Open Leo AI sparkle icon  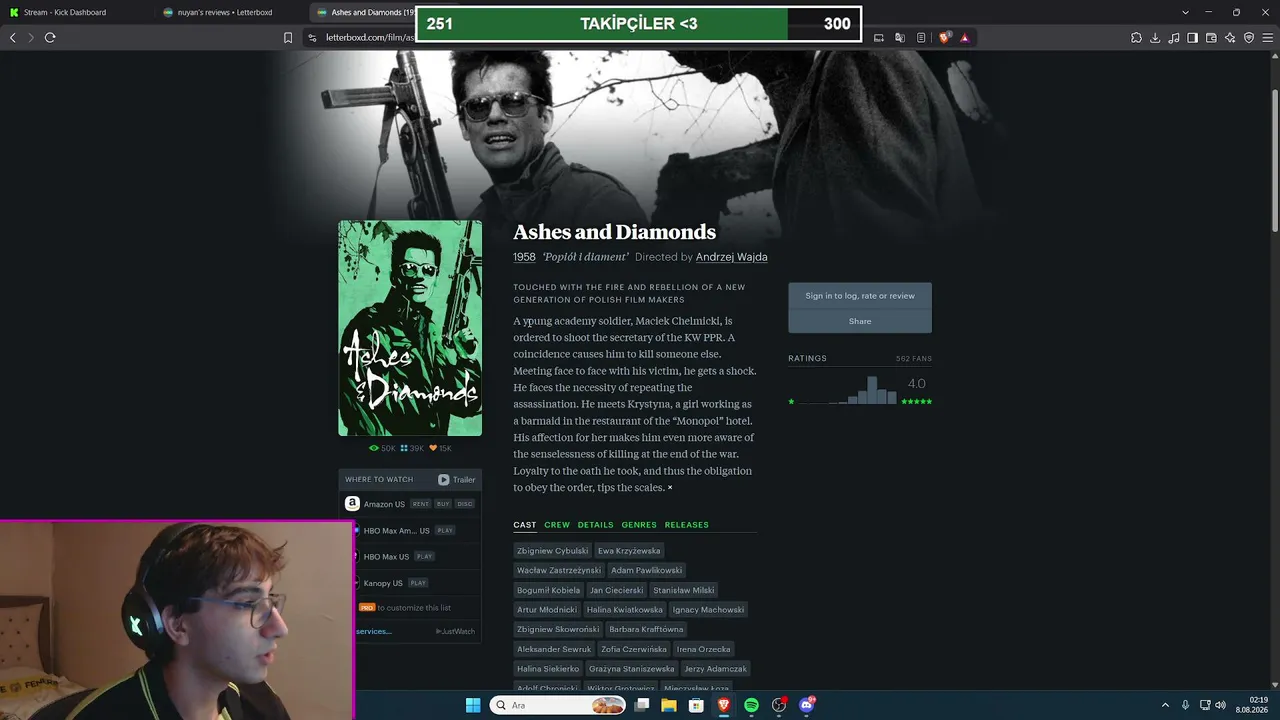click(1230, 38)
